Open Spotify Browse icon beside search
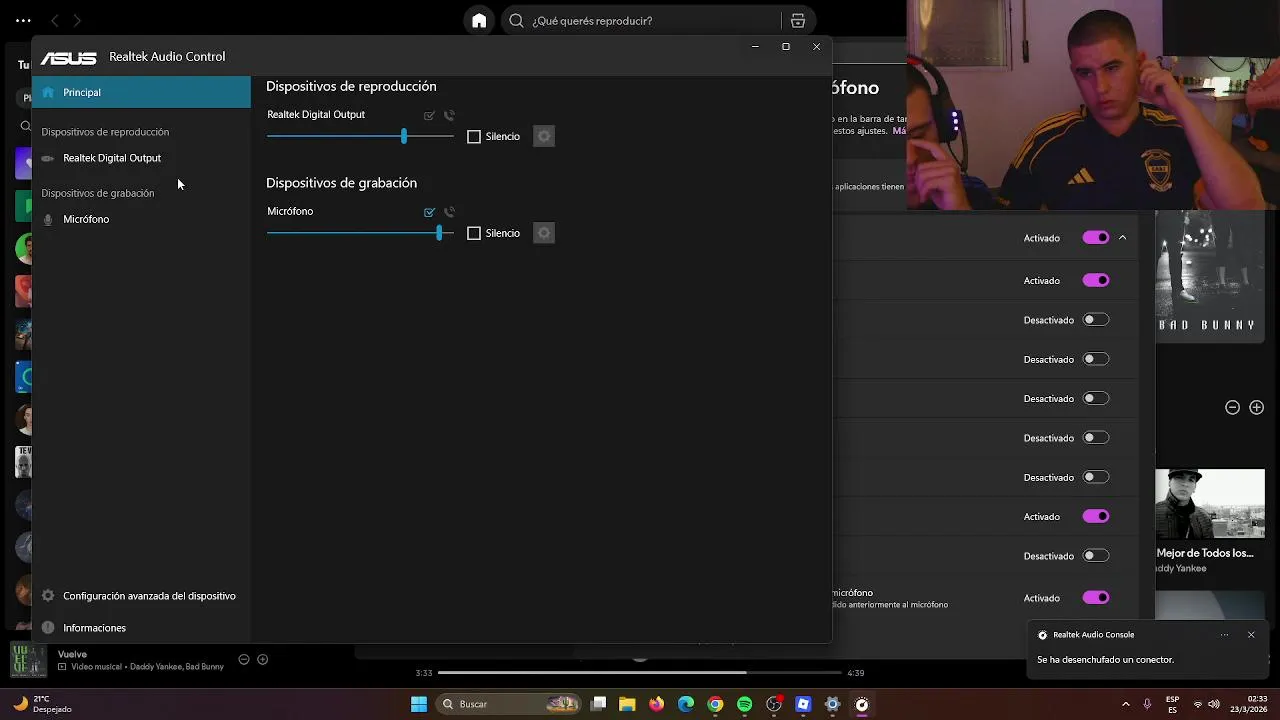The image size is (1280, 720). click(798, 20)
